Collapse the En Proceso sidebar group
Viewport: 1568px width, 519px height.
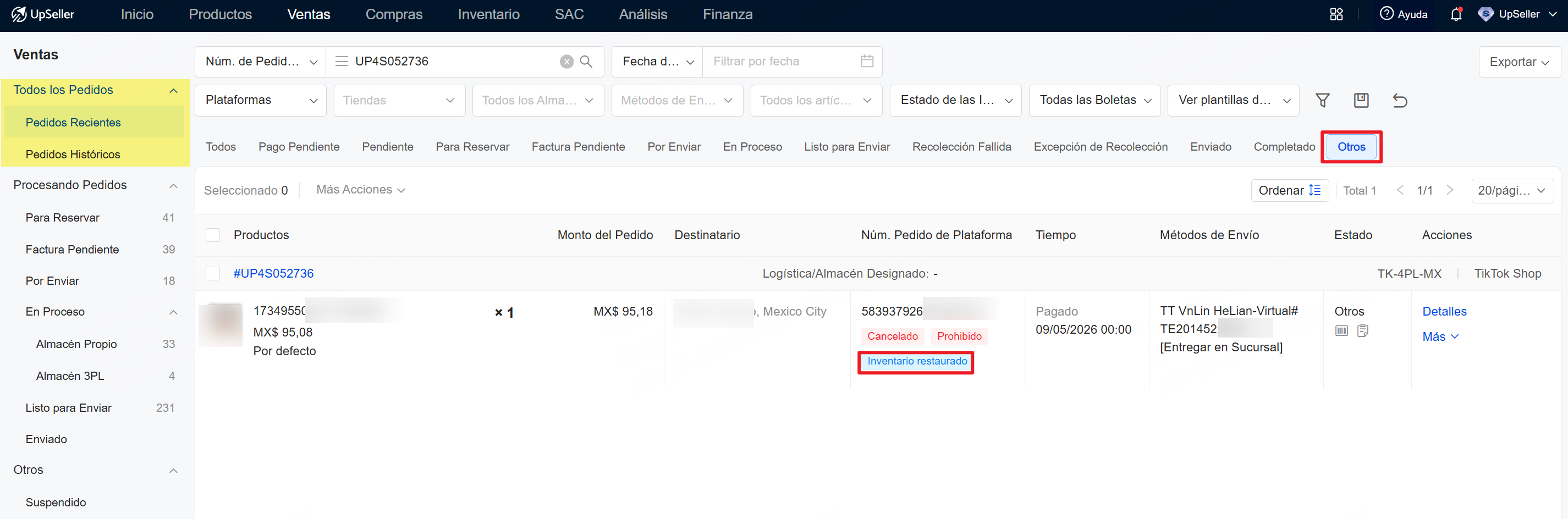tap(173, 312)
